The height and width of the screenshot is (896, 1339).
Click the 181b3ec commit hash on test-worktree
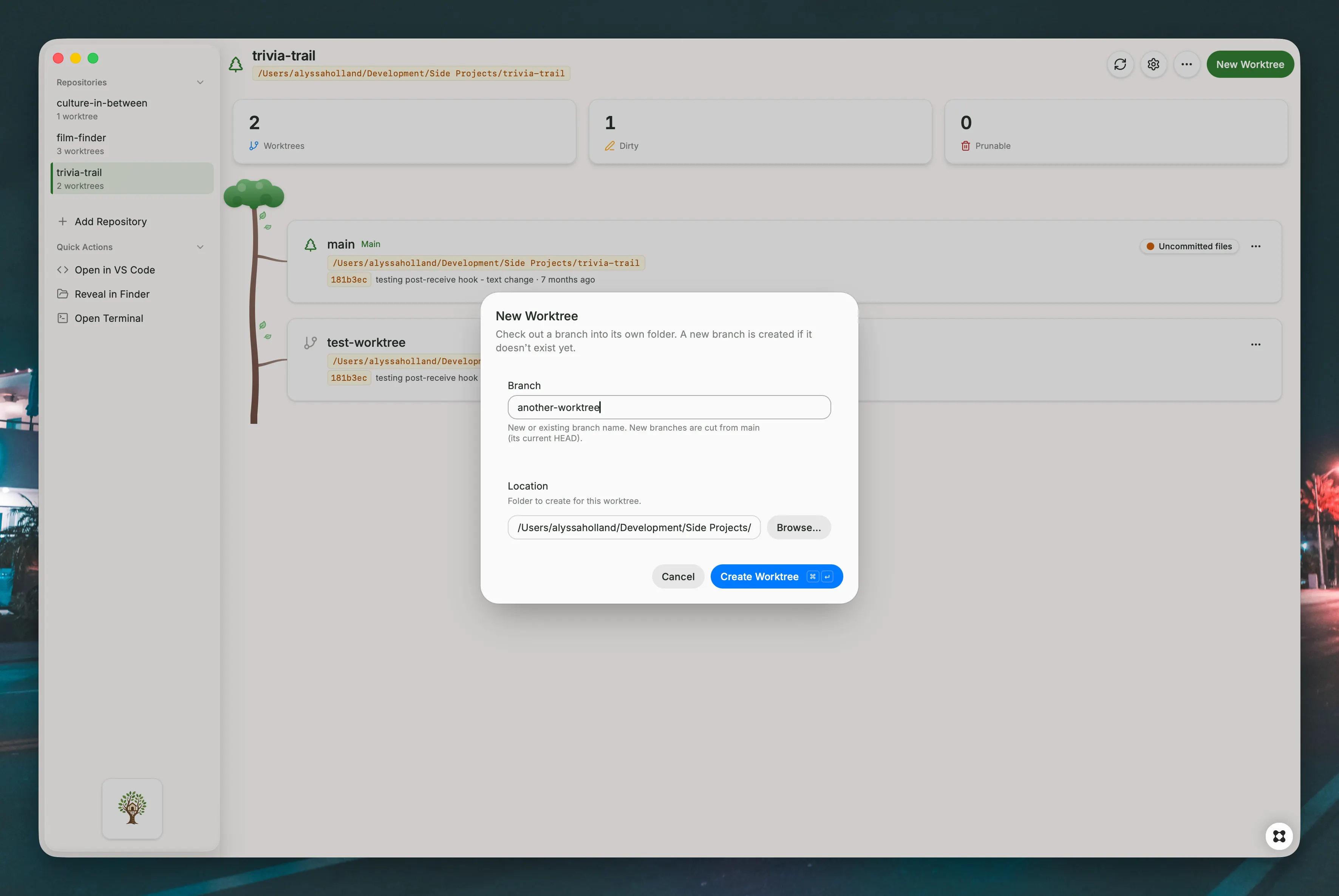click(349, 378)
